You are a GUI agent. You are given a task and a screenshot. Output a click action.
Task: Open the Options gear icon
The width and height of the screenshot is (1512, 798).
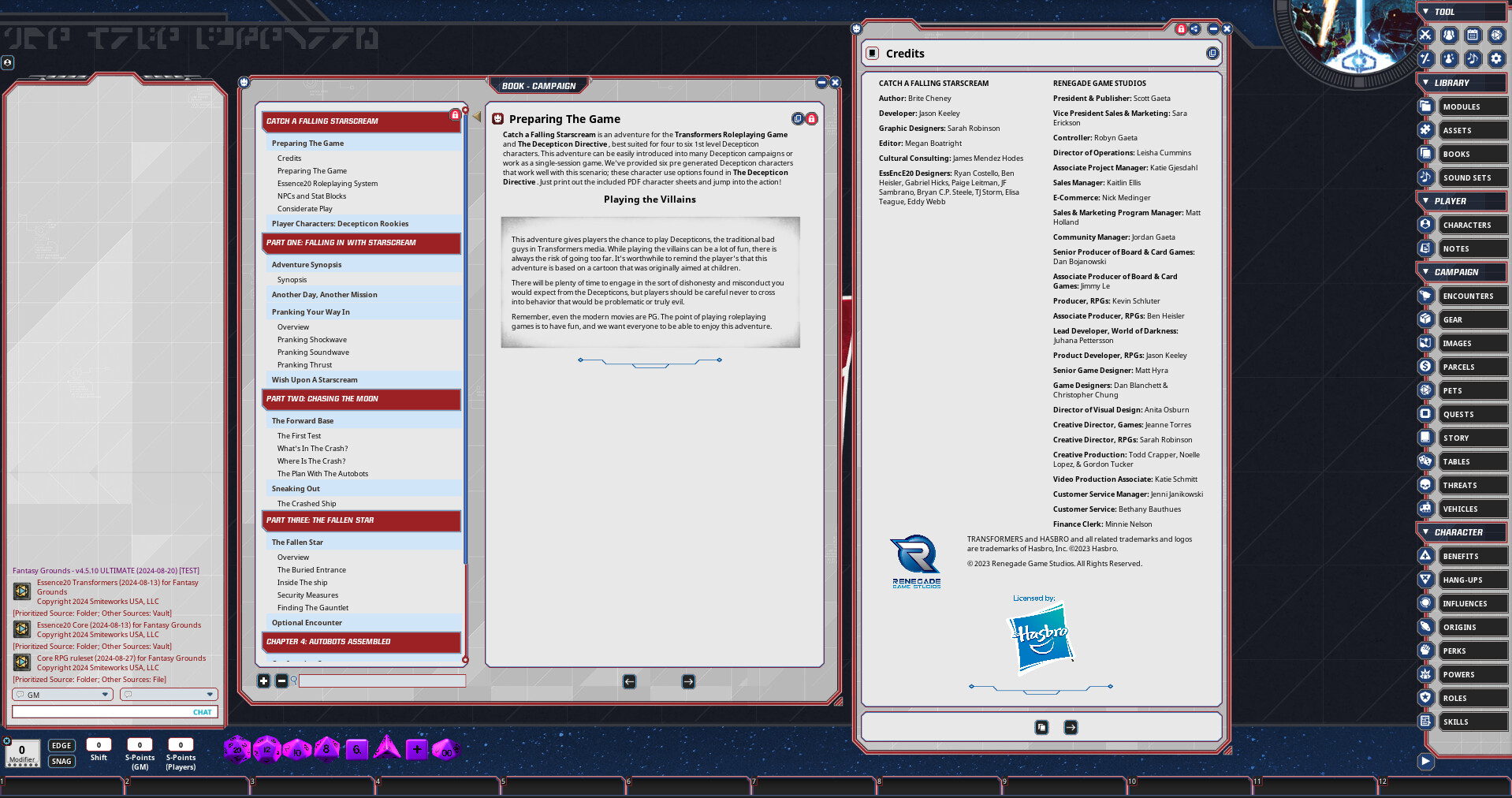(x=1495, y=58)
